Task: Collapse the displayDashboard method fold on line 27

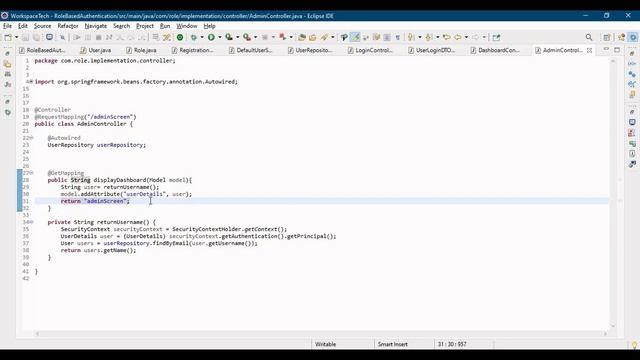Action: [x=32, y=173]
